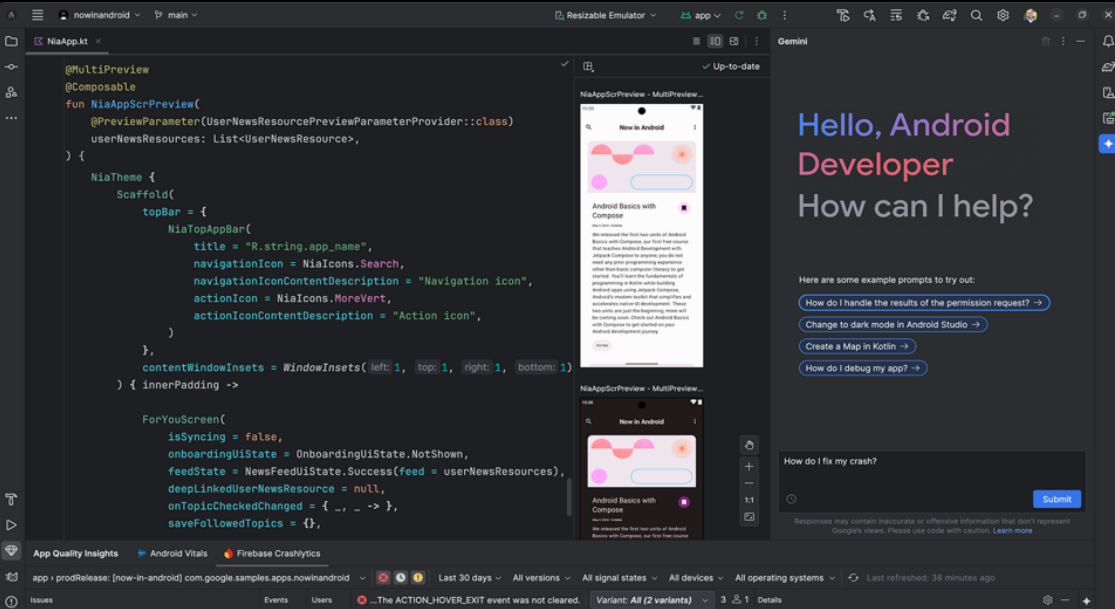Open the Build hammer tool window
The image size is (1115, 609).
[x=11, y=499]
